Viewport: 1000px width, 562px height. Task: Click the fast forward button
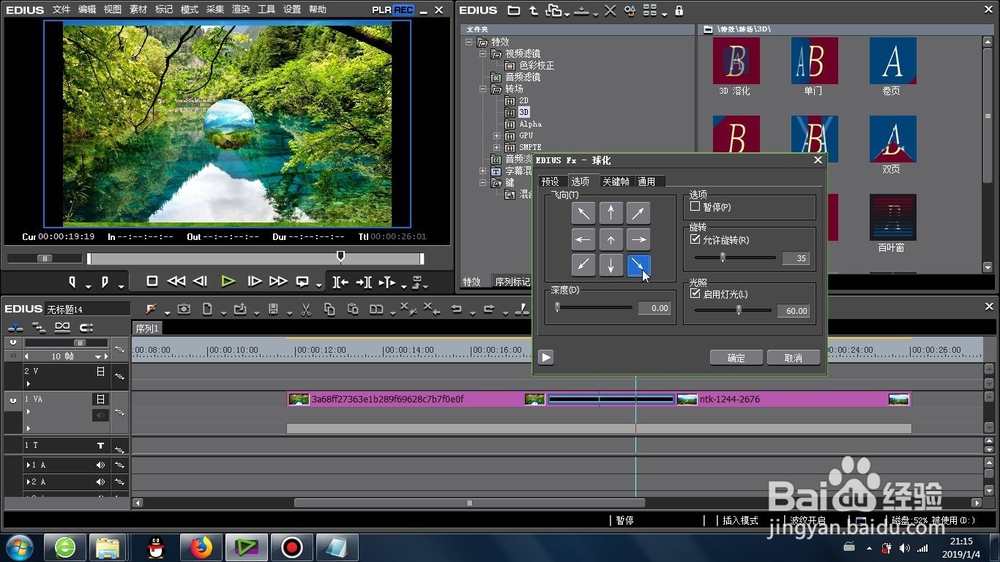(278, 281)
